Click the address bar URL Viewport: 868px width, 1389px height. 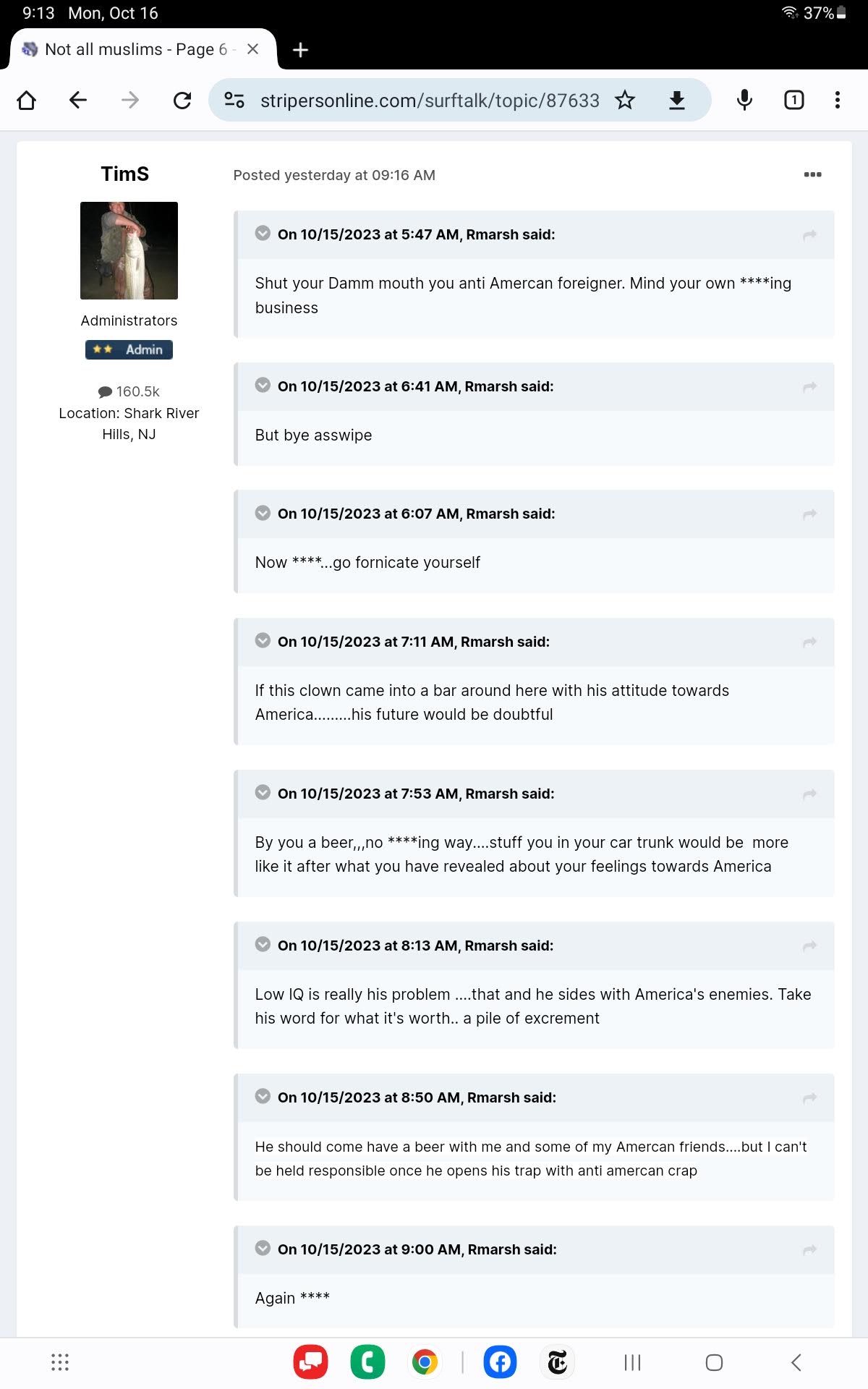point(430,100)
